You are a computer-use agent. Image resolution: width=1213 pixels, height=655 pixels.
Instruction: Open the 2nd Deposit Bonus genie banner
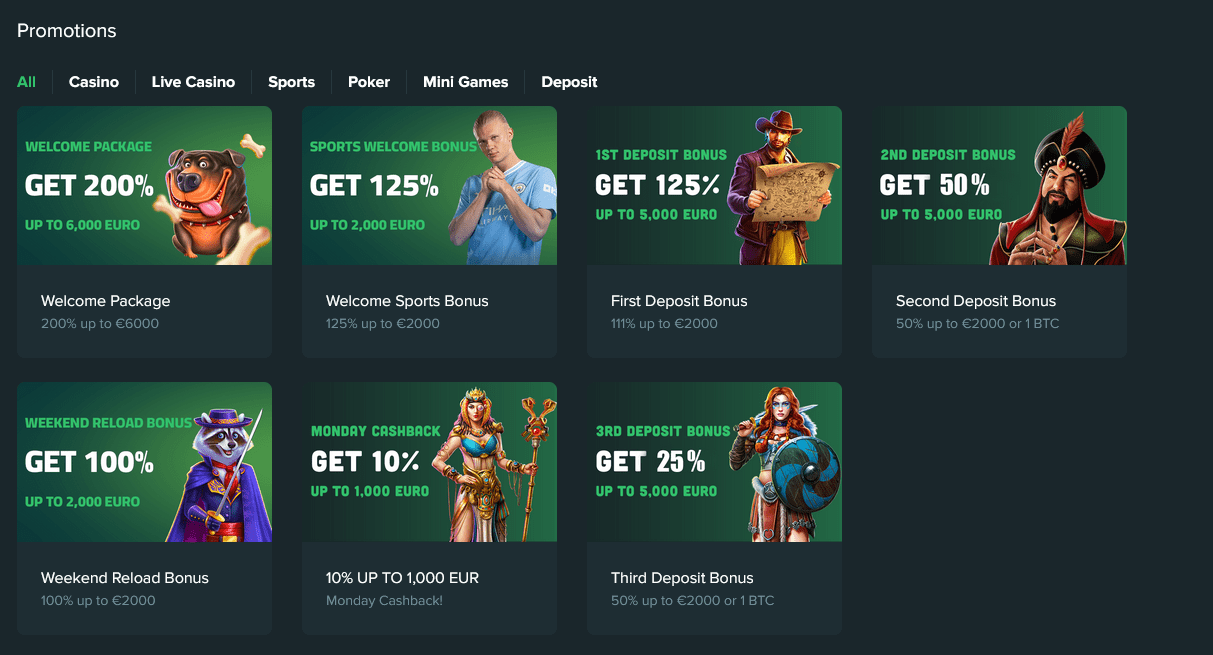[x=999, y=186]
